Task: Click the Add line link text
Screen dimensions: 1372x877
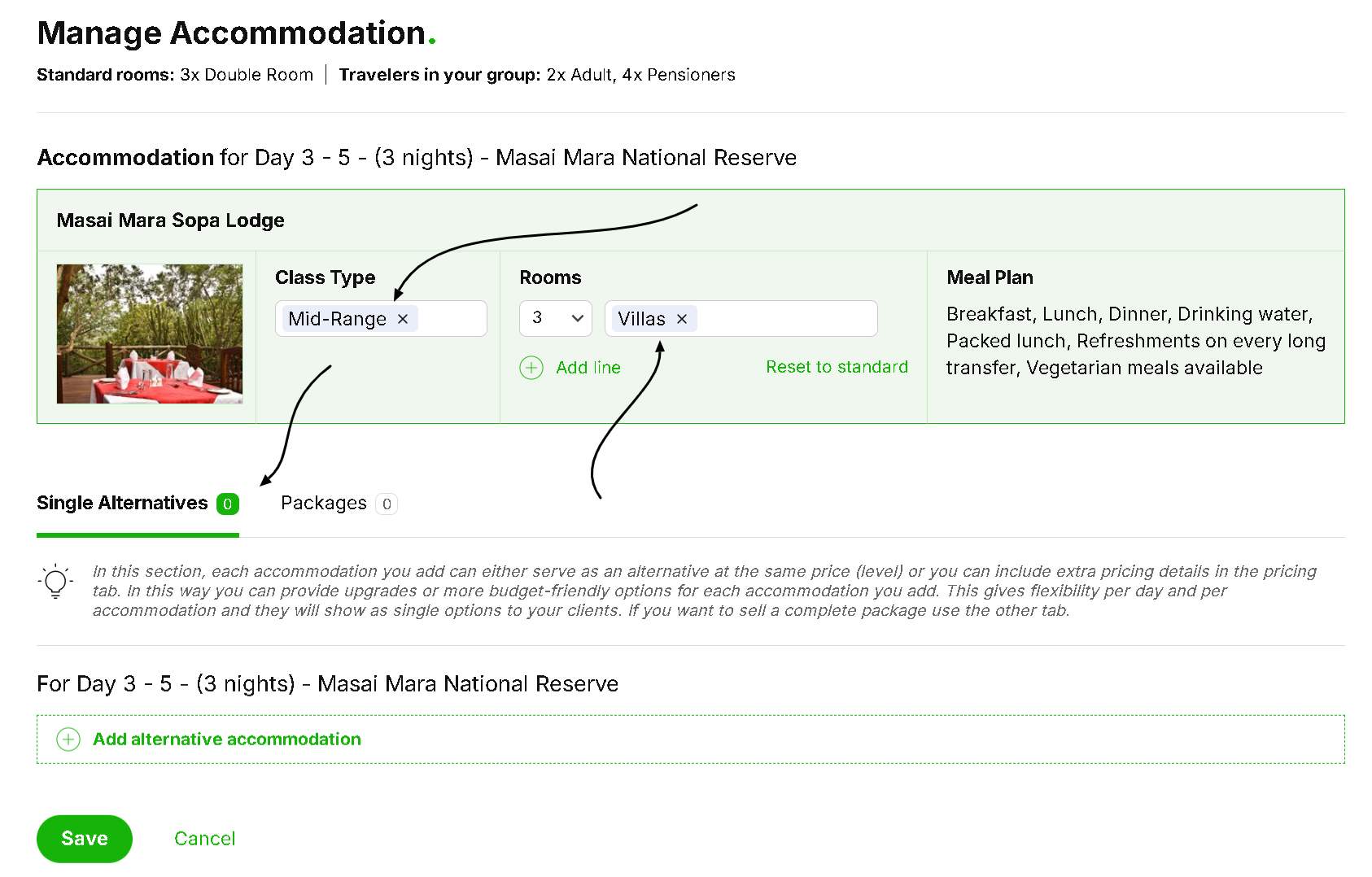Action: pos(588,368)
